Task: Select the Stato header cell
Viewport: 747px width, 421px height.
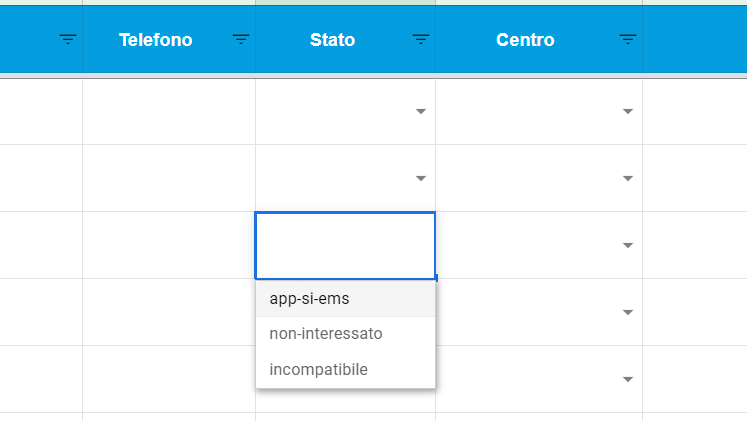Action: click(x=345, y=40)
